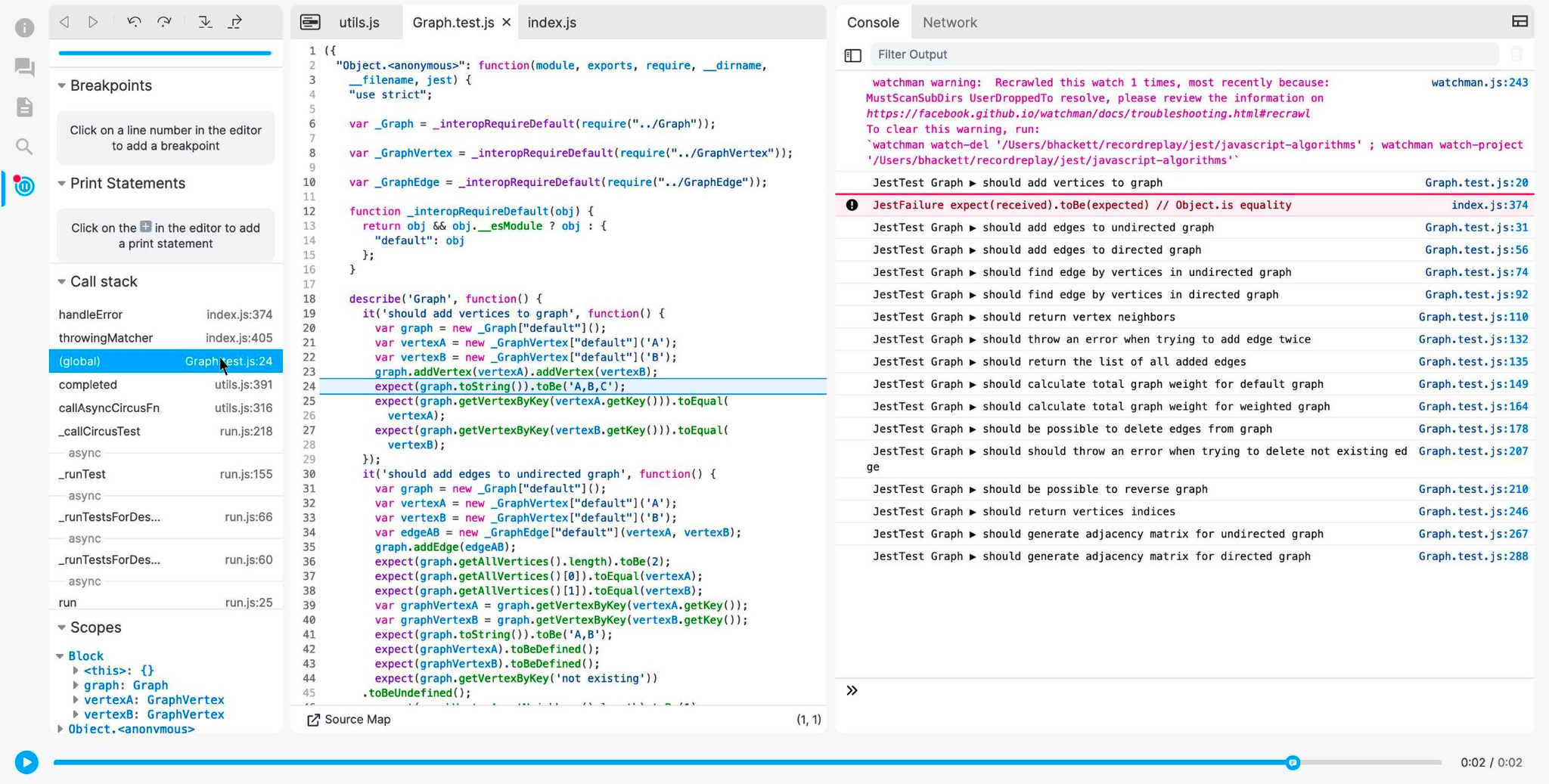Expand the vertexA: GraphVertex entry
The height and width of the screenshot is (784, 1549).
(76, 700)
